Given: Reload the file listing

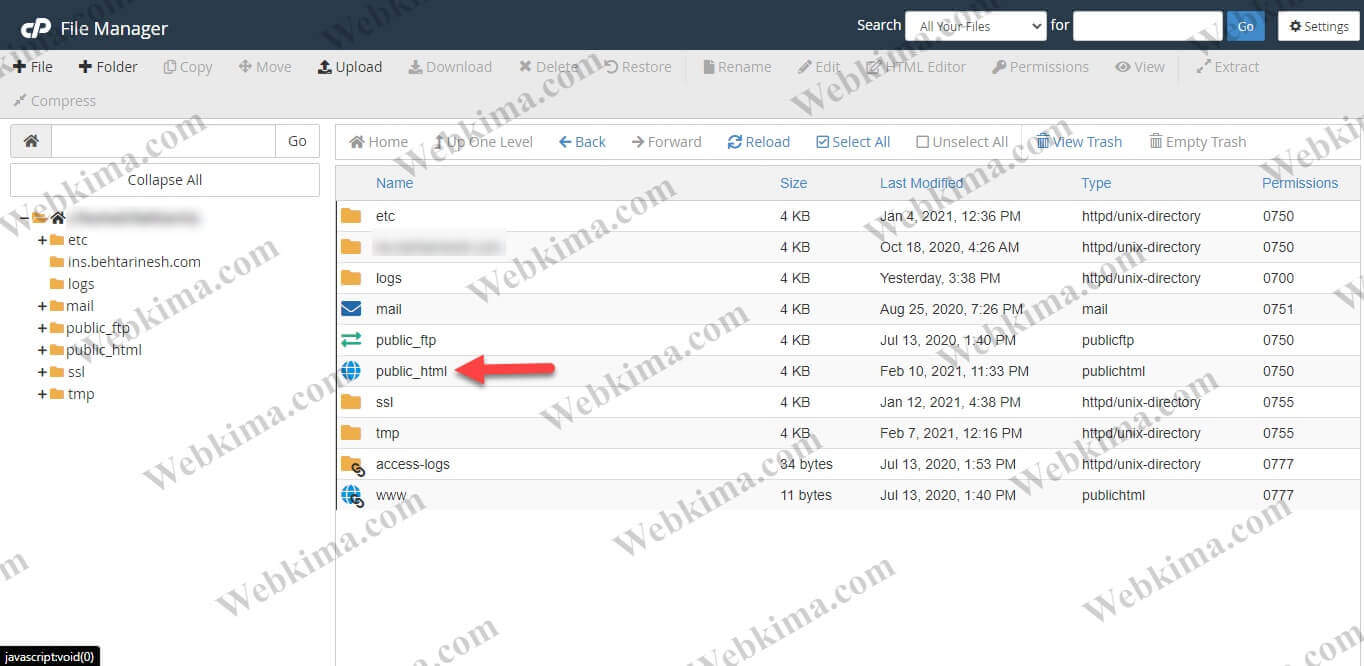Looking at the screenshot, I should pyautogui.click(x=759, y=142).
